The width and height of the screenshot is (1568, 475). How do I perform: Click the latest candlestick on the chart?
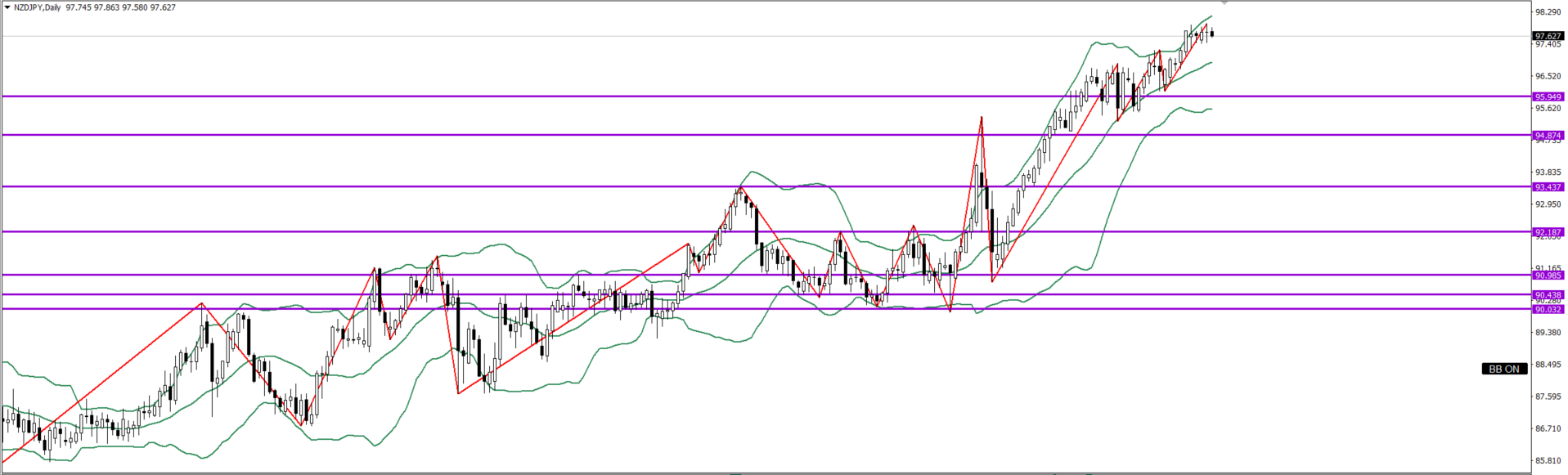tap(1211, 34)
